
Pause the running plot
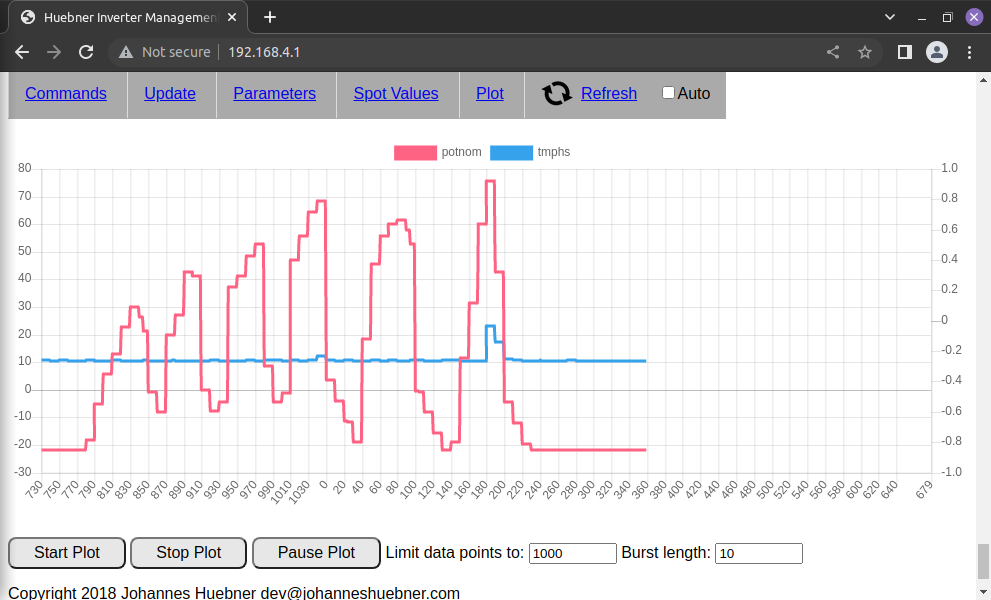(x=316, y=553)
